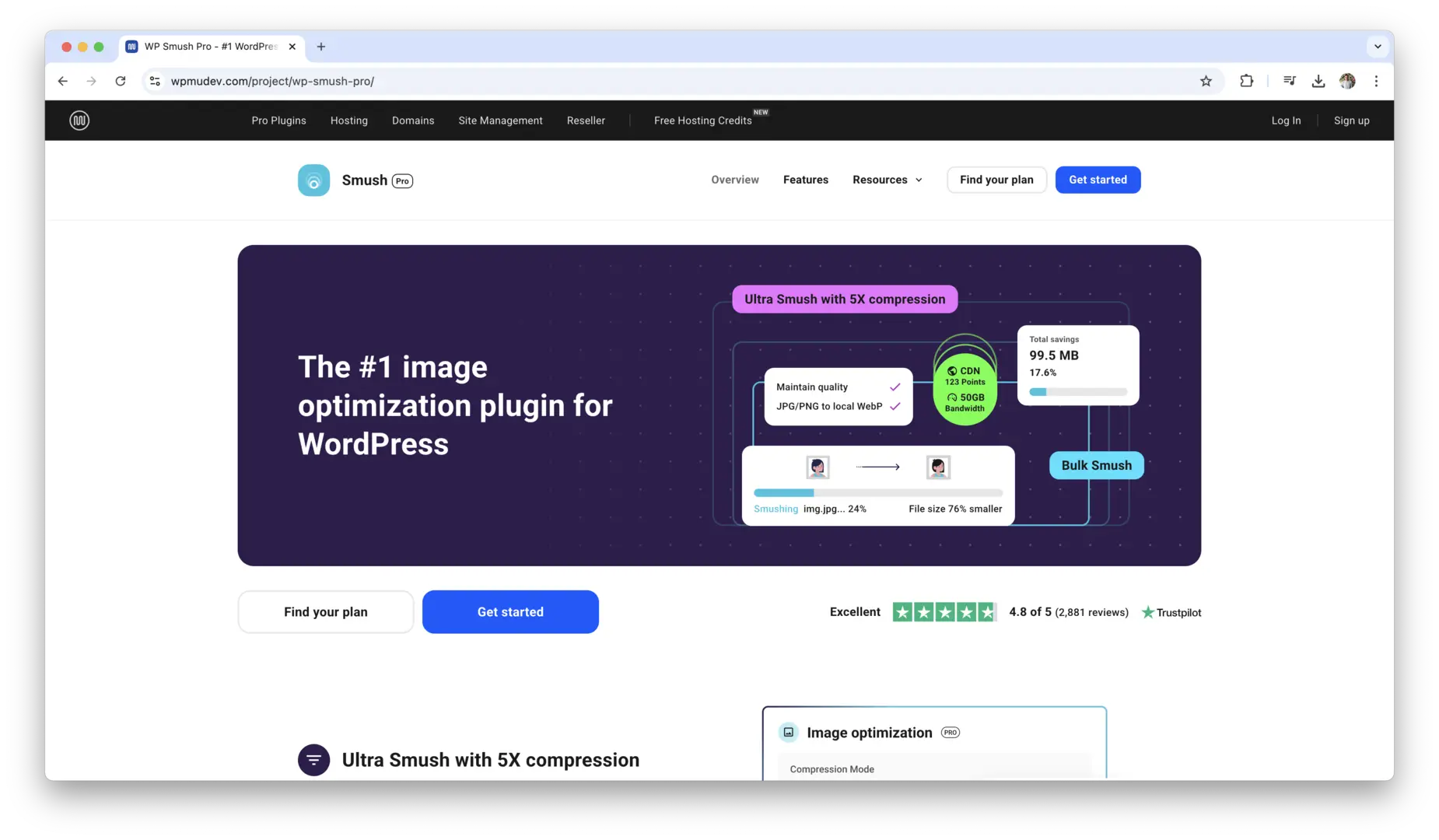
Task: Open the Chrome three-dot menu
Action: [1376, 81]
